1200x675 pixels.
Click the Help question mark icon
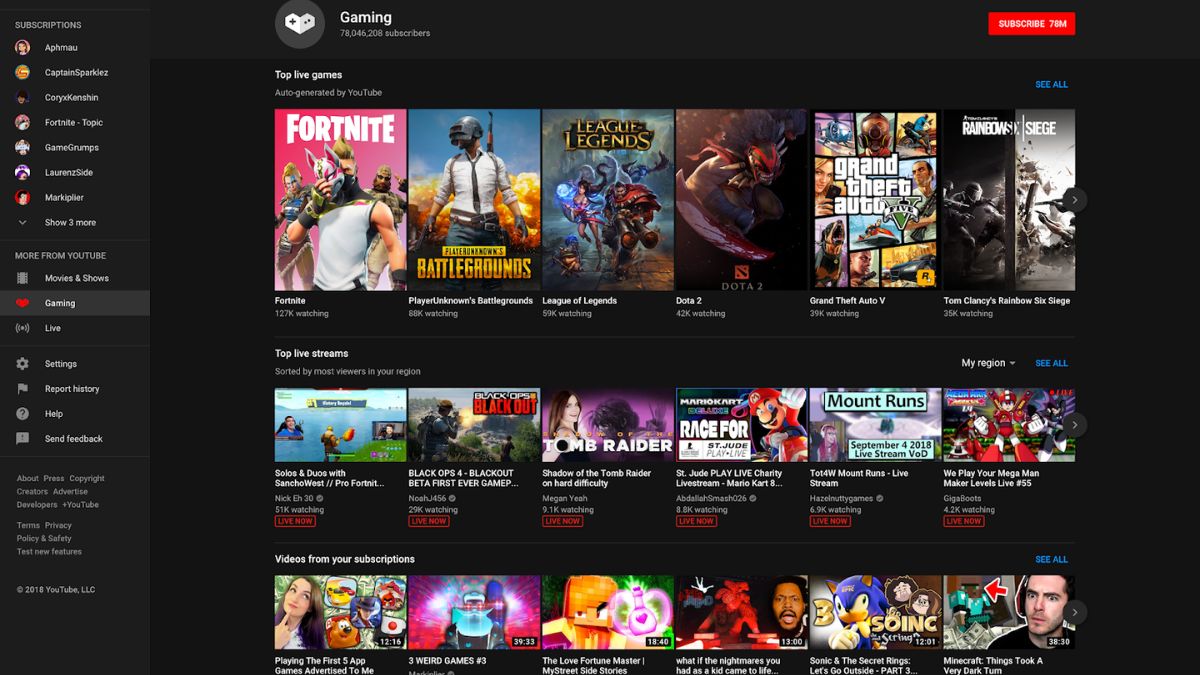click(23, 414)
